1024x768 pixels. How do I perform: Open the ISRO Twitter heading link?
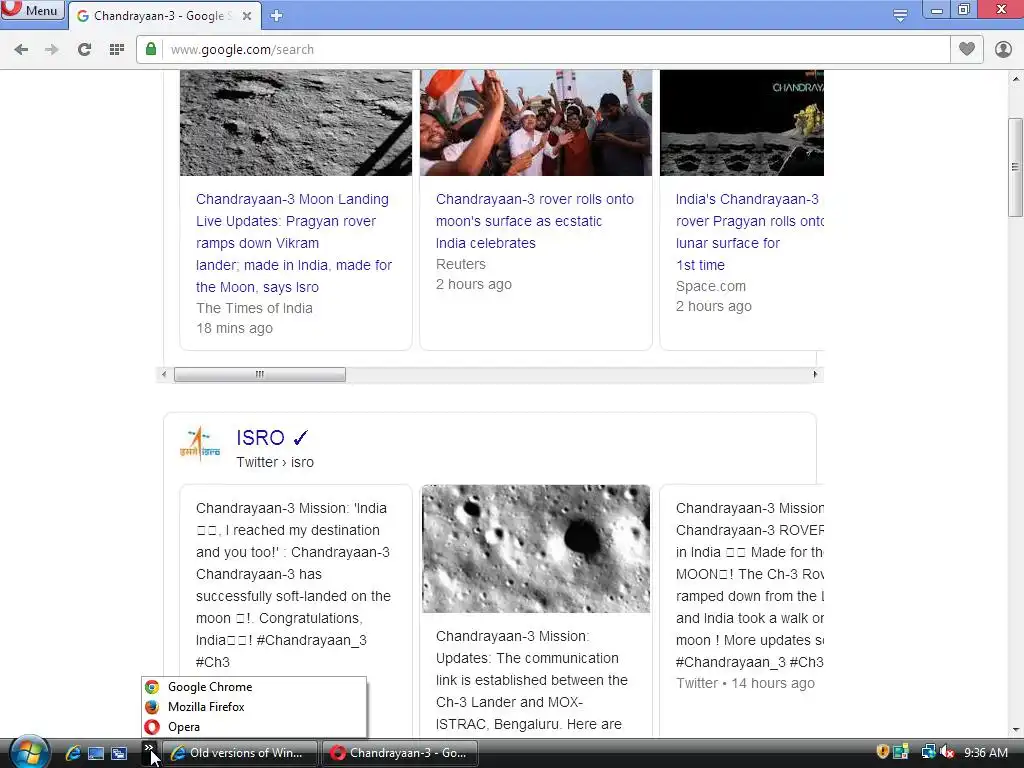tap(272, 438)
